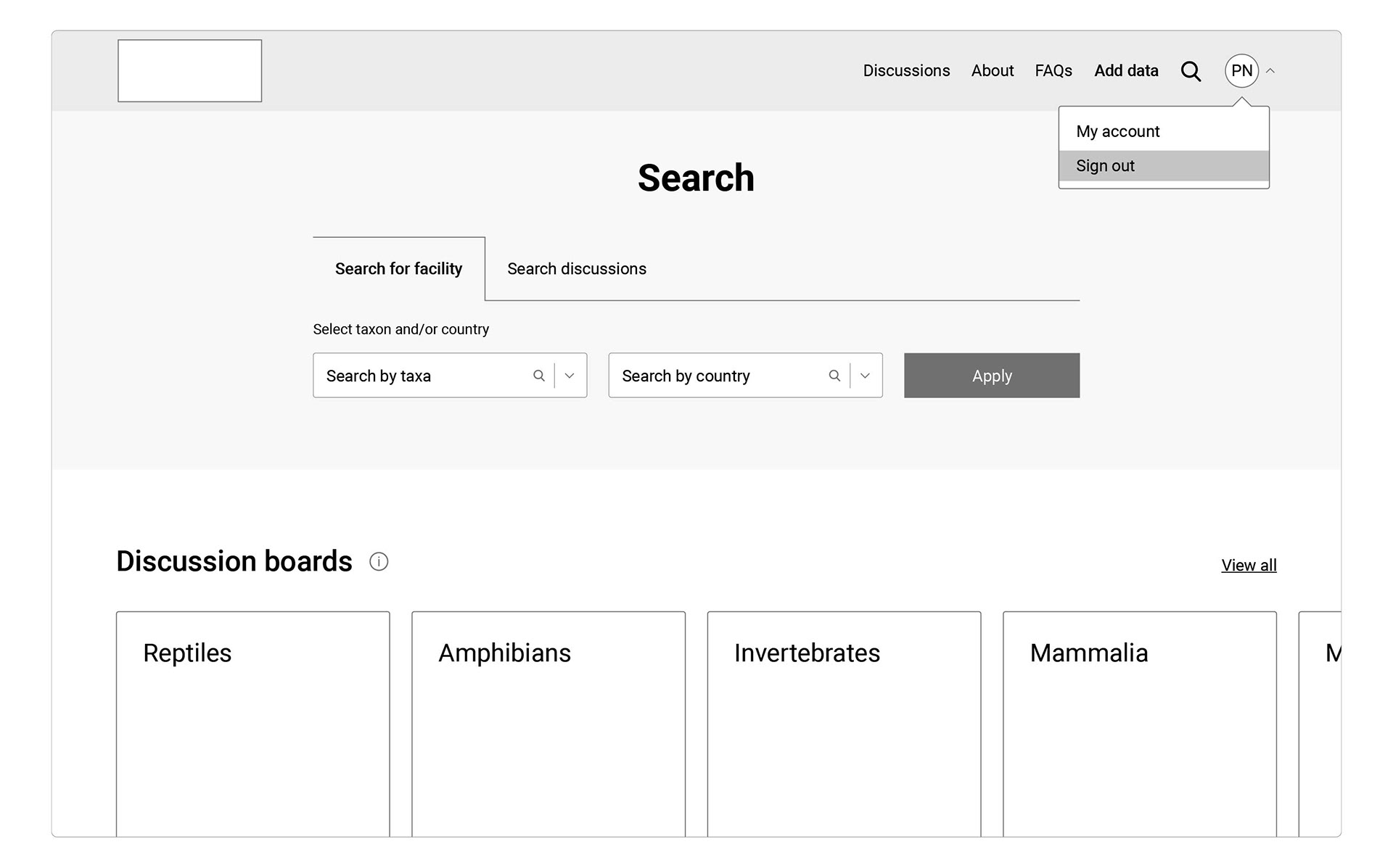Open the About page link
This screenshot has height=868, width=1393.
point(992,71)
